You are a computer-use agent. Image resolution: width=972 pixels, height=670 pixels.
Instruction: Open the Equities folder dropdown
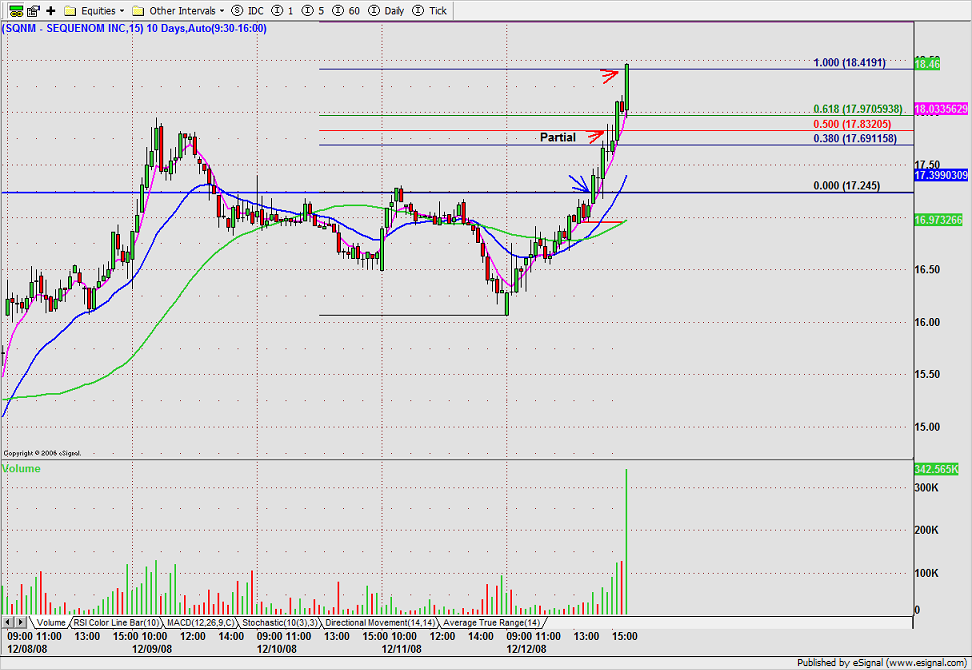(94, 11)
